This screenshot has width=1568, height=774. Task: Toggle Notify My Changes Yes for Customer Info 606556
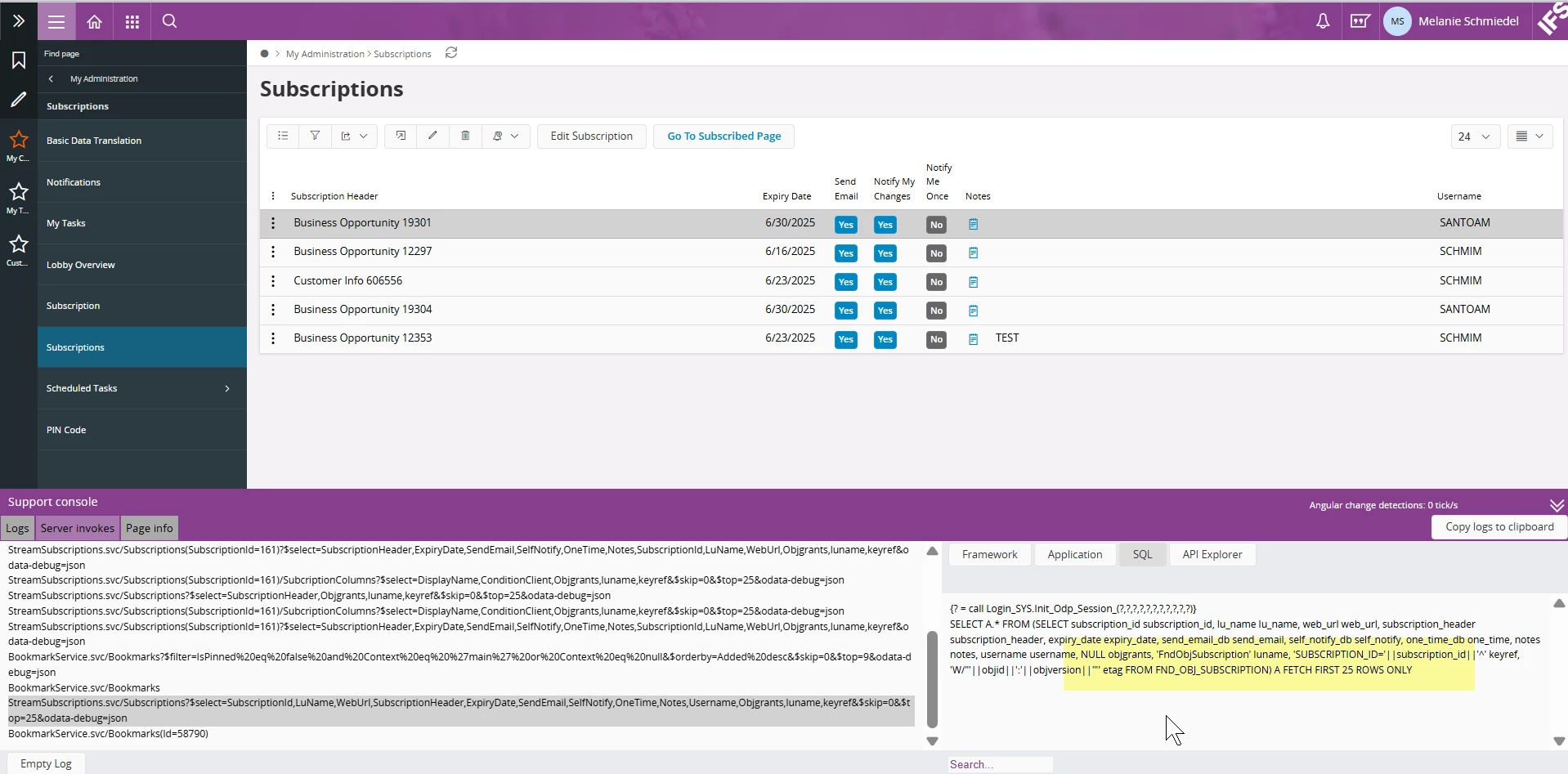(885, 282)
